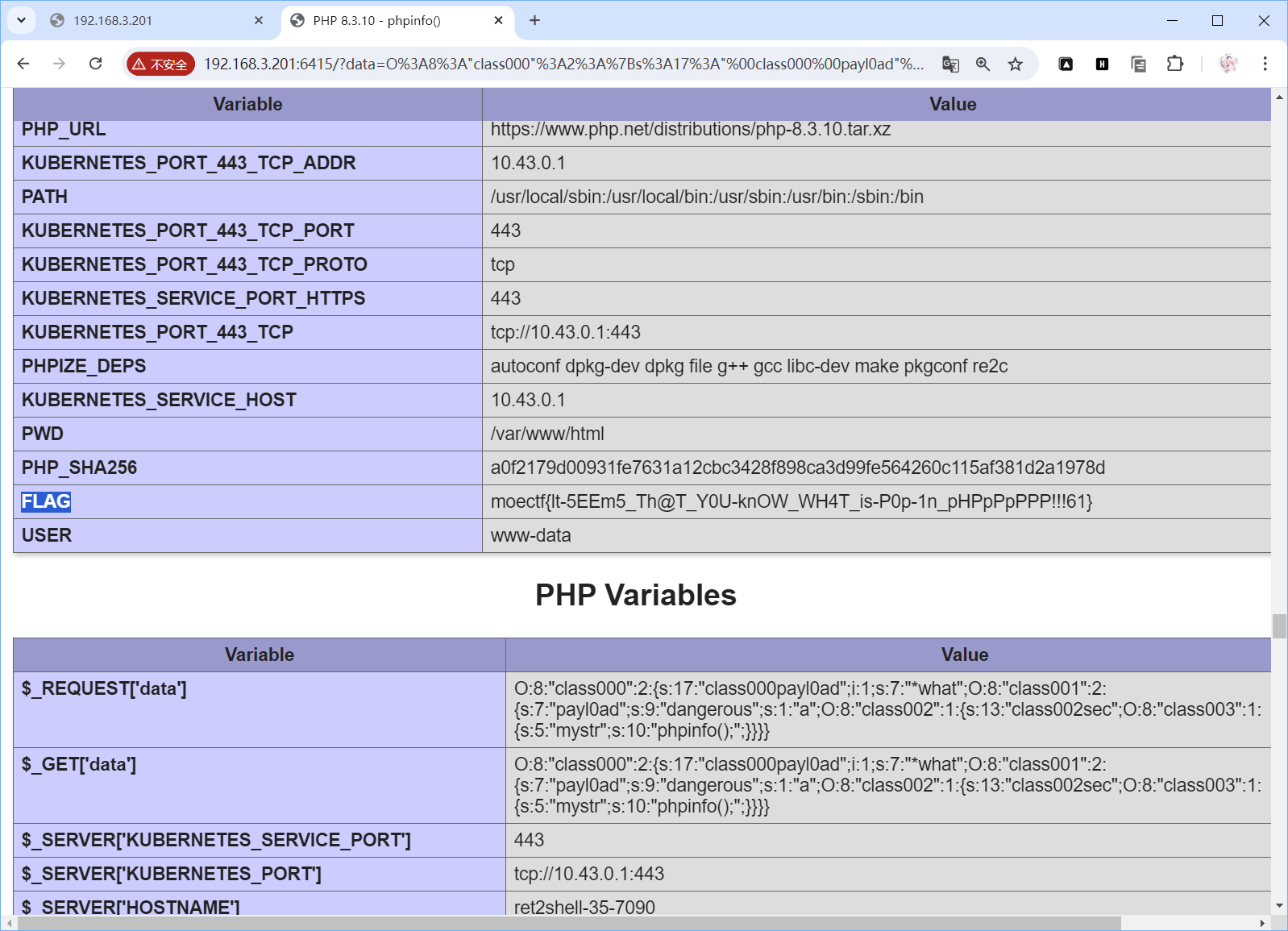Focus the URL address bar
1288x931 pixels.
coord(563,64)
